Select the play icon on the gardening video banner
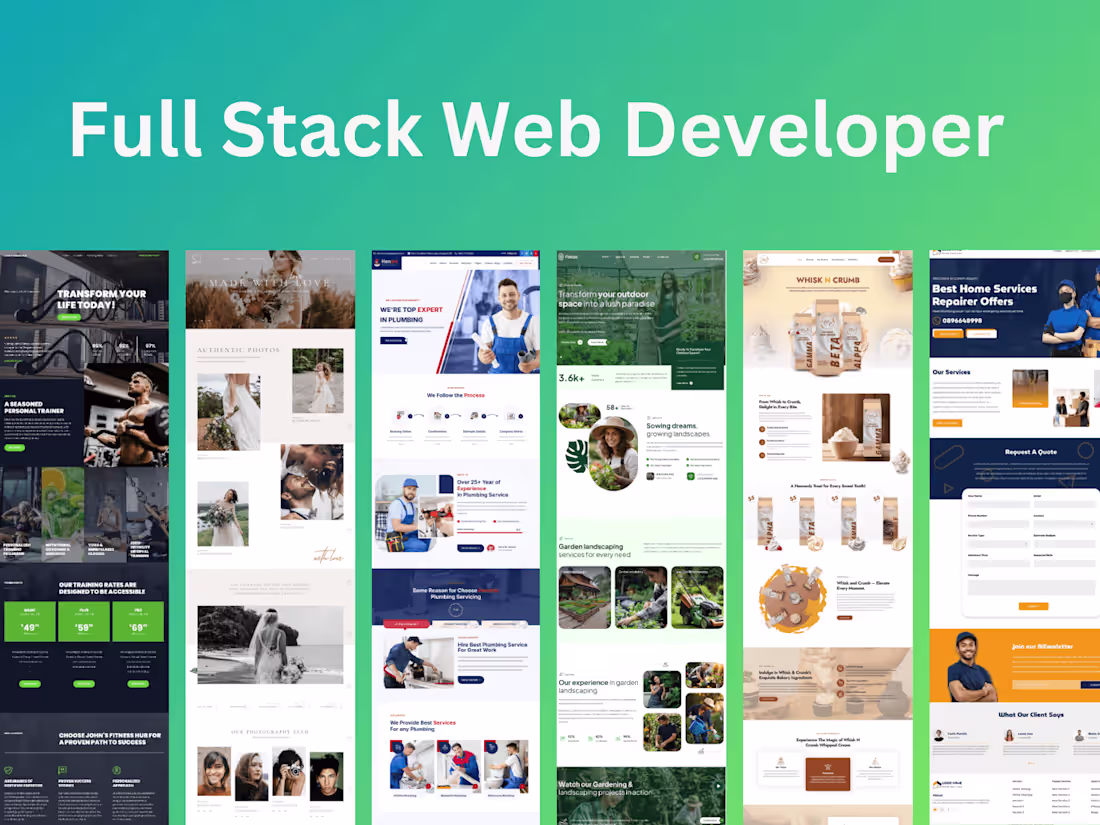This screenshot has width=1100, height=825. coord(718,786)
